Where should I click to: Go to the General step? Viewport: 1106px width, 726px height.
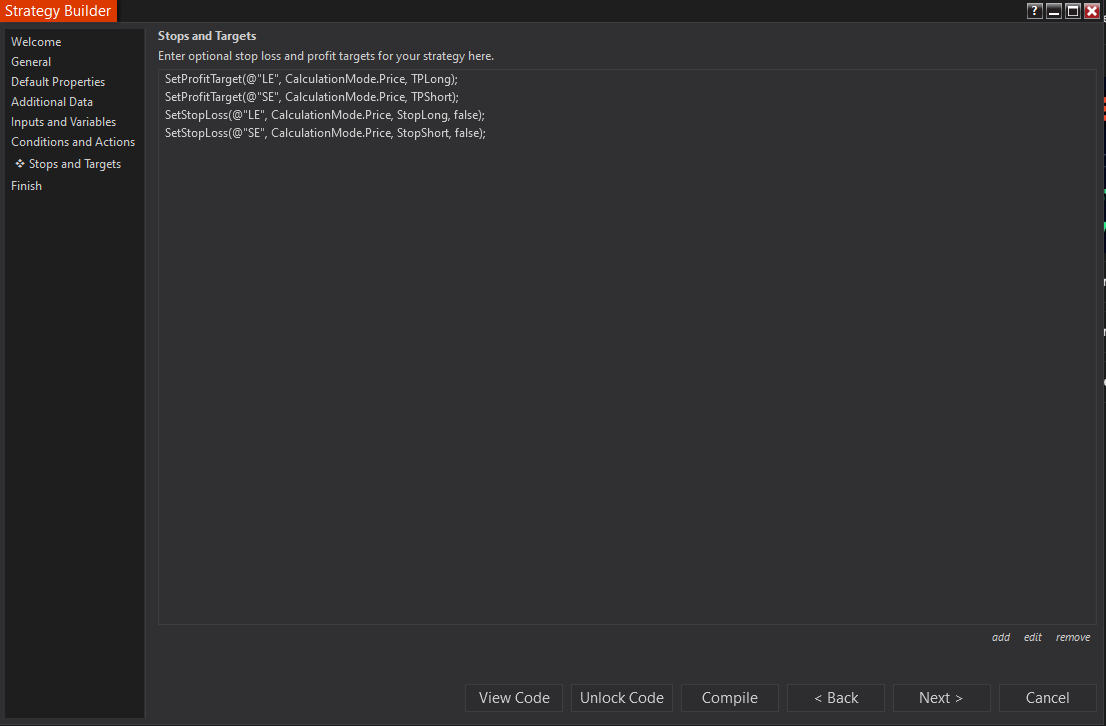click(x=31, y=62)
